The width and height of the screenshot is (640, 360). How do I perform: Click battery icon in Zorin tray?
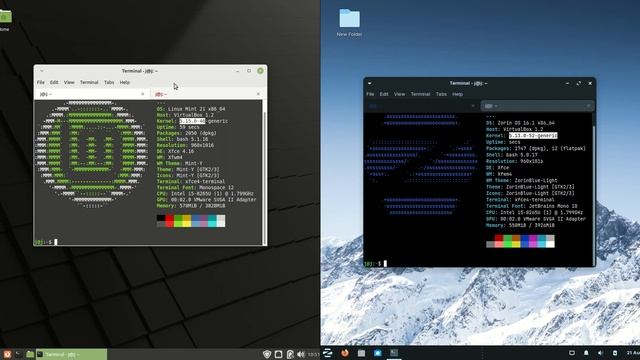615,353
